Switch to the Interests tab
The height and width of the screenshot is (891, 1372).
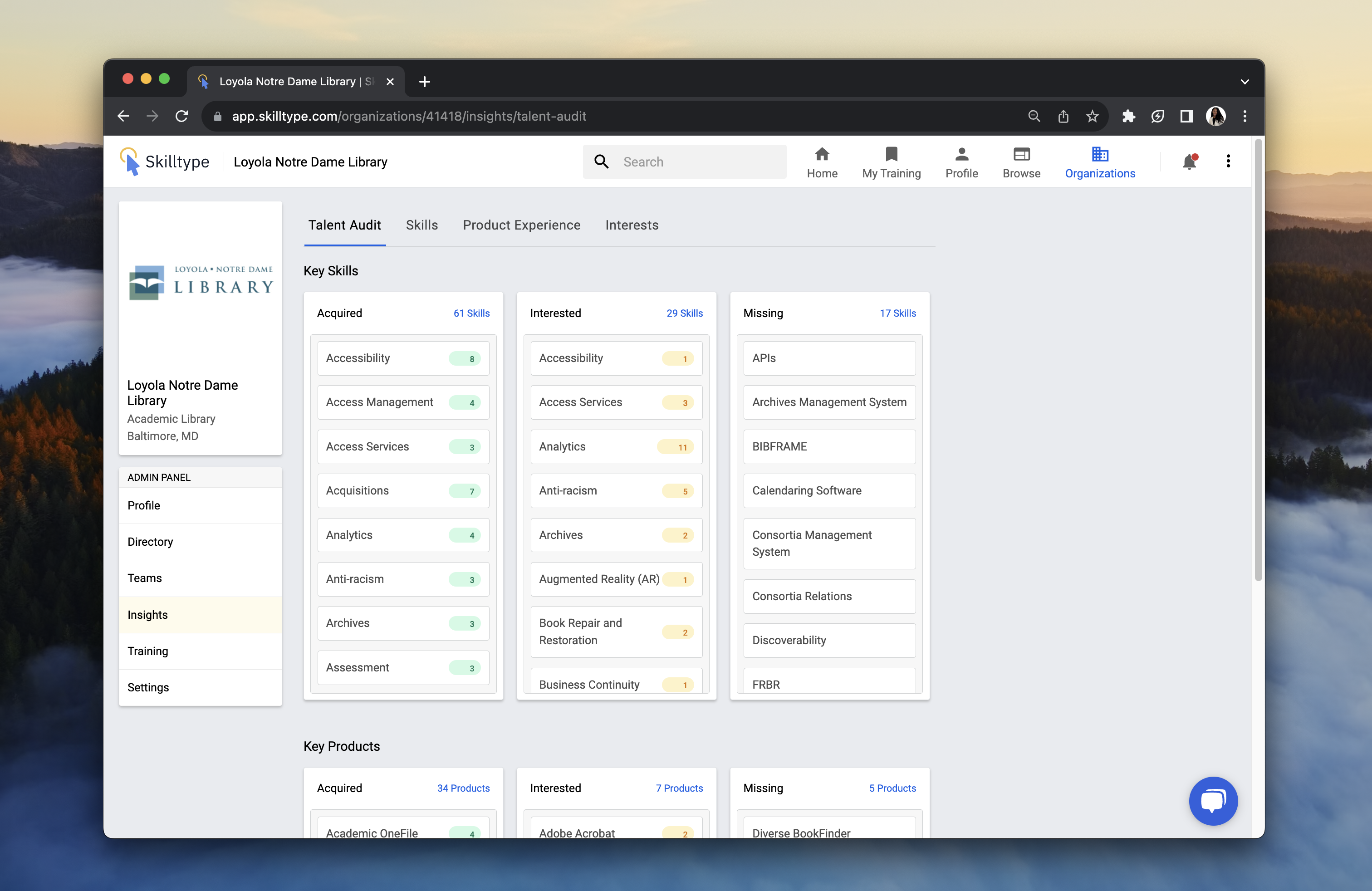tap(631, 225)
